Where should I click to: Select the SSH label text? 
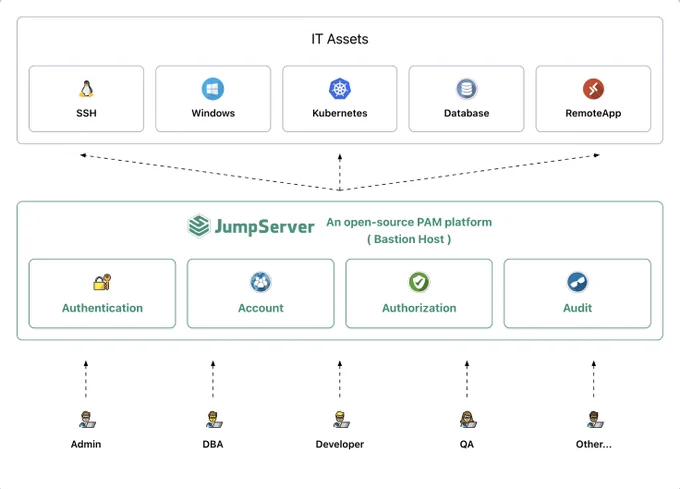click(x=86, y=113)
